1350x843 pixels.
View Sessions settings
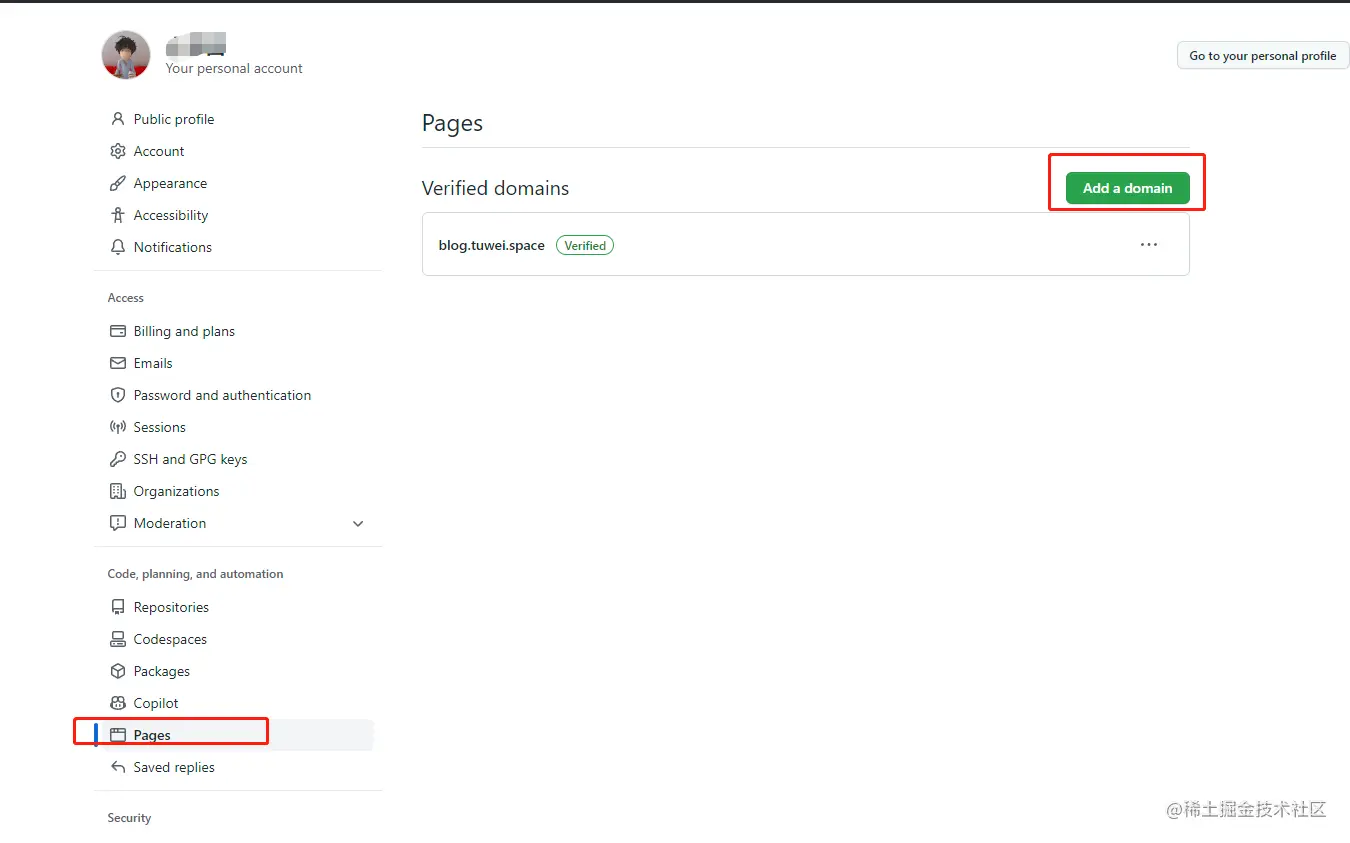point(160,427)
